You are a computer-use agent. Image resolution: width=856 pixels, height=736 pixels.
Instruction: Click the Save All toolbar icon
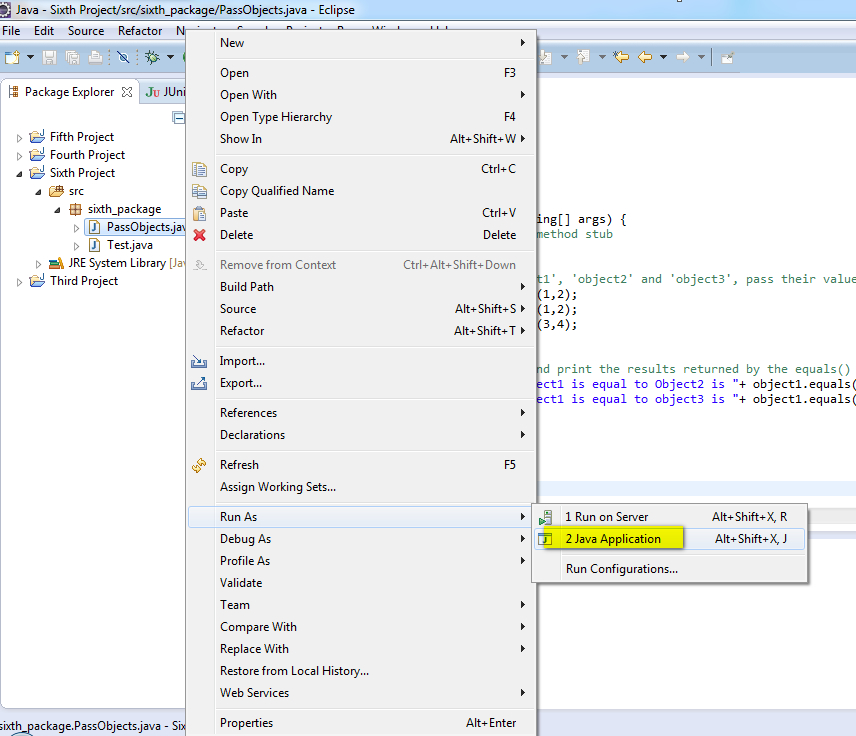[72, 57]
